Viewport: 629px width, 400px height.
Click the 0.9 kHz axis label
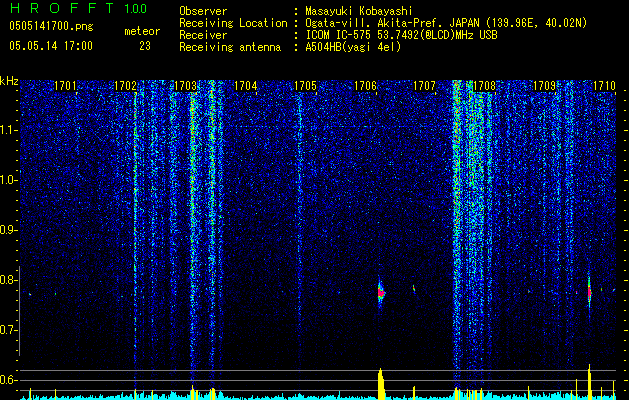click(7, 230)
